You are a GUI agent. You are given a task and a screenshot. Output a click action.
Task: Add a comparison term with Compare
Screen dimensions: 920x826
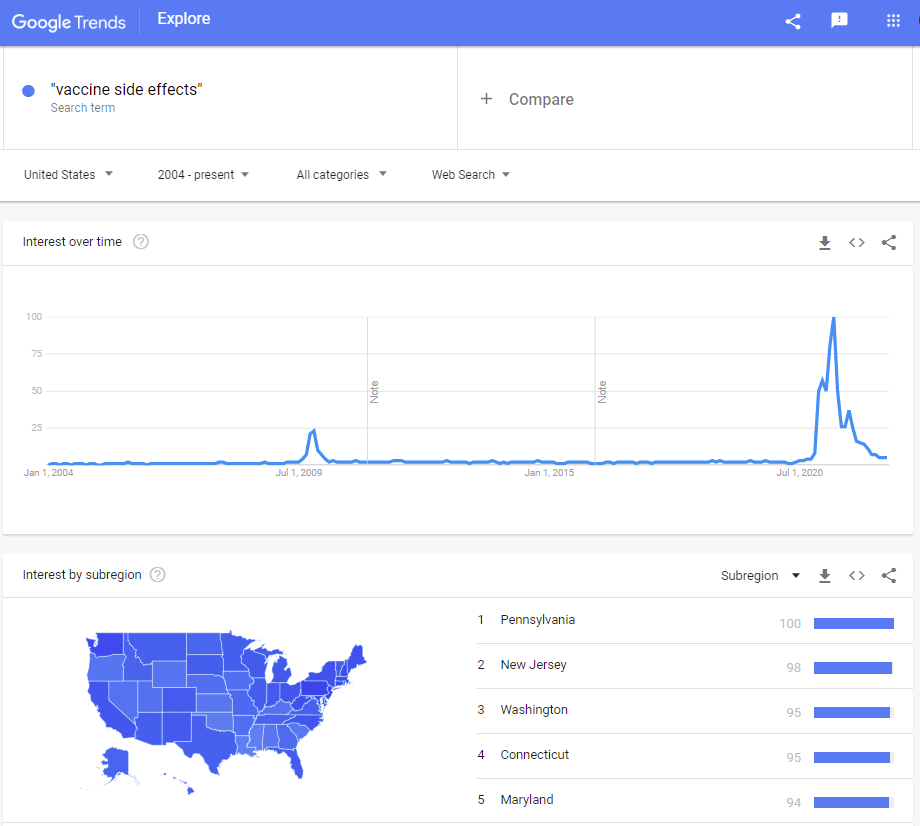tap(527, 99)
